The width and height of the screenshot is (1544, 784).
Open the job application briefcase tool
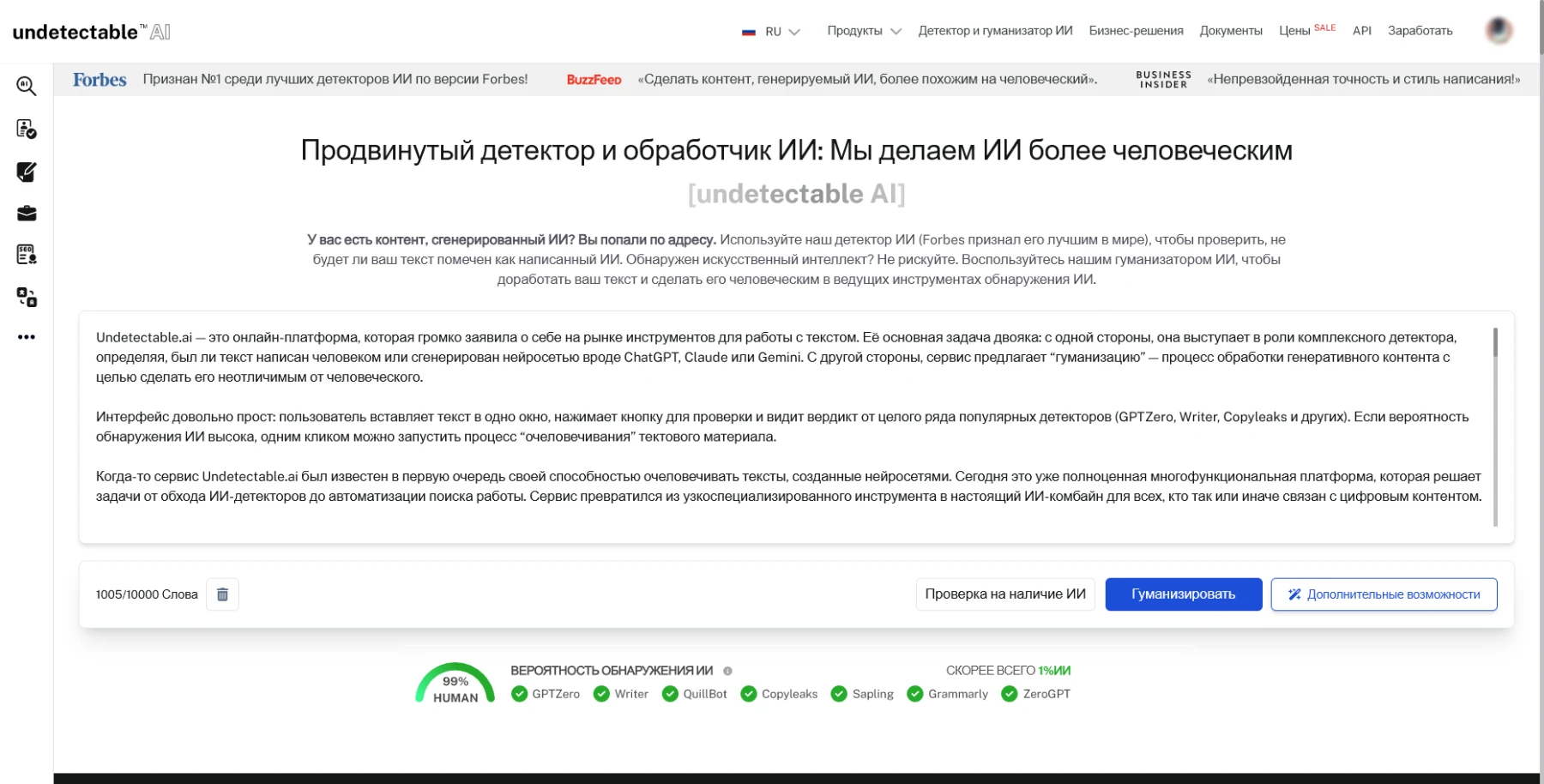click(x=27, y=214)
